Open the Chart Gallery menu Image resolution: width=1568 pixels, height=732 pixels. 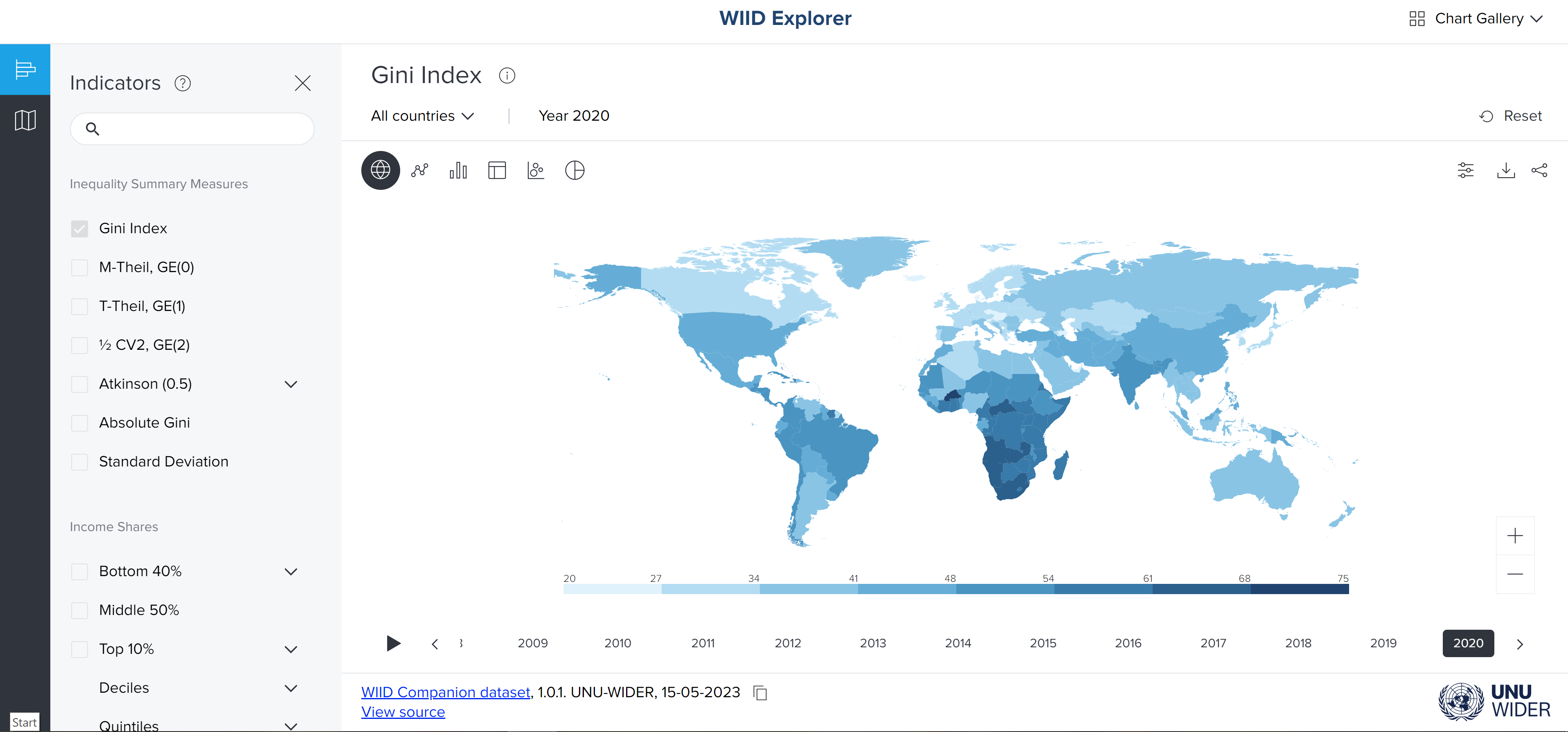pos(1476,18)
